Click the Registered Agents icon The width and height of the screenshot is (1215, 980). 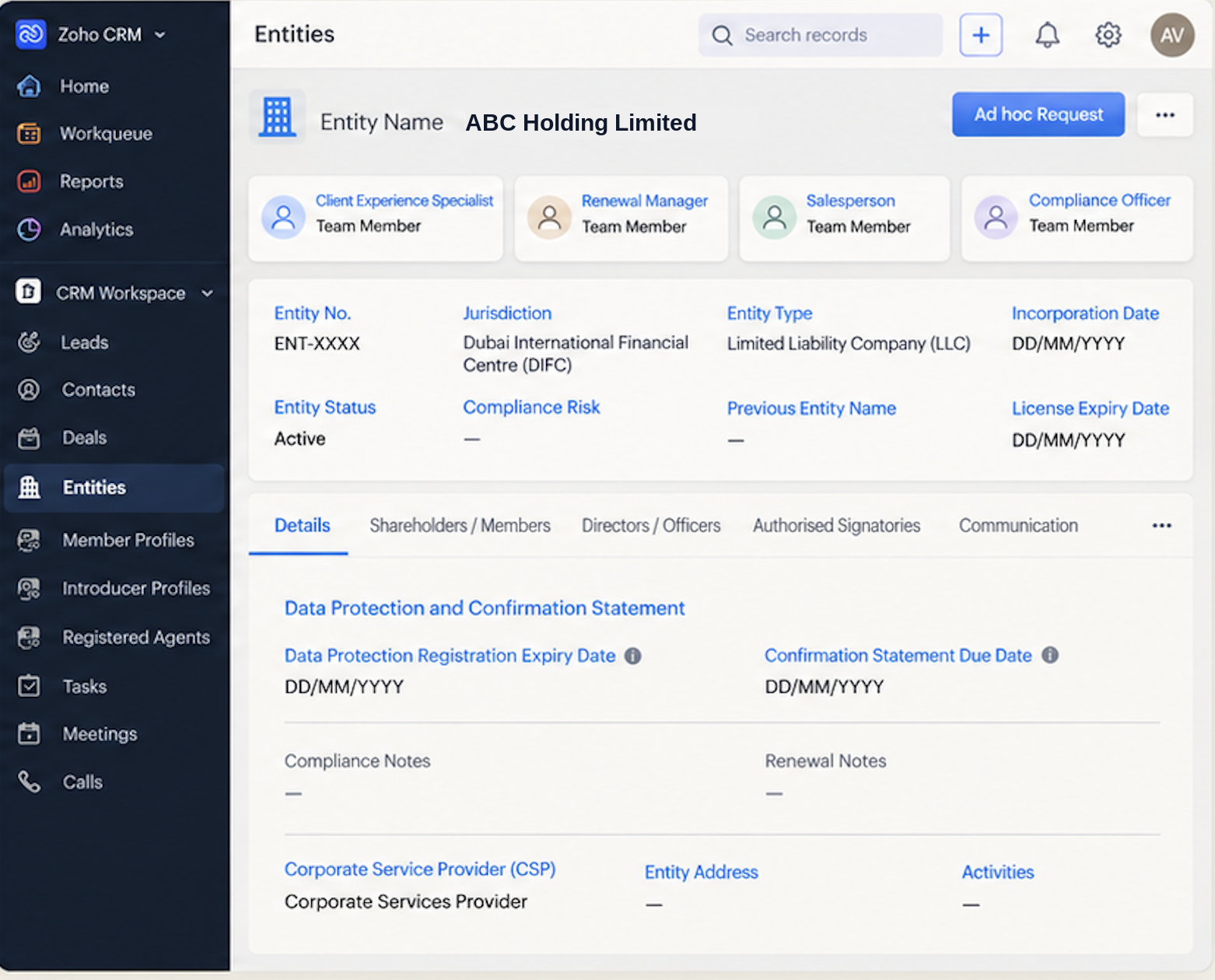click(30, 638)
